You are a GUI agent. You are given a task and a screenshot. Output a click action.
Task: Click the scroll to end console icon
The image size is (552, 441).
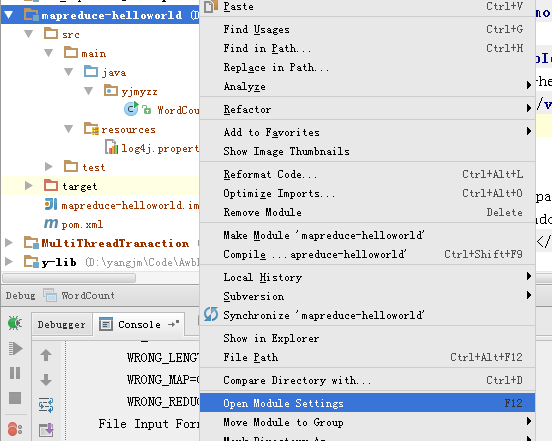46,430
